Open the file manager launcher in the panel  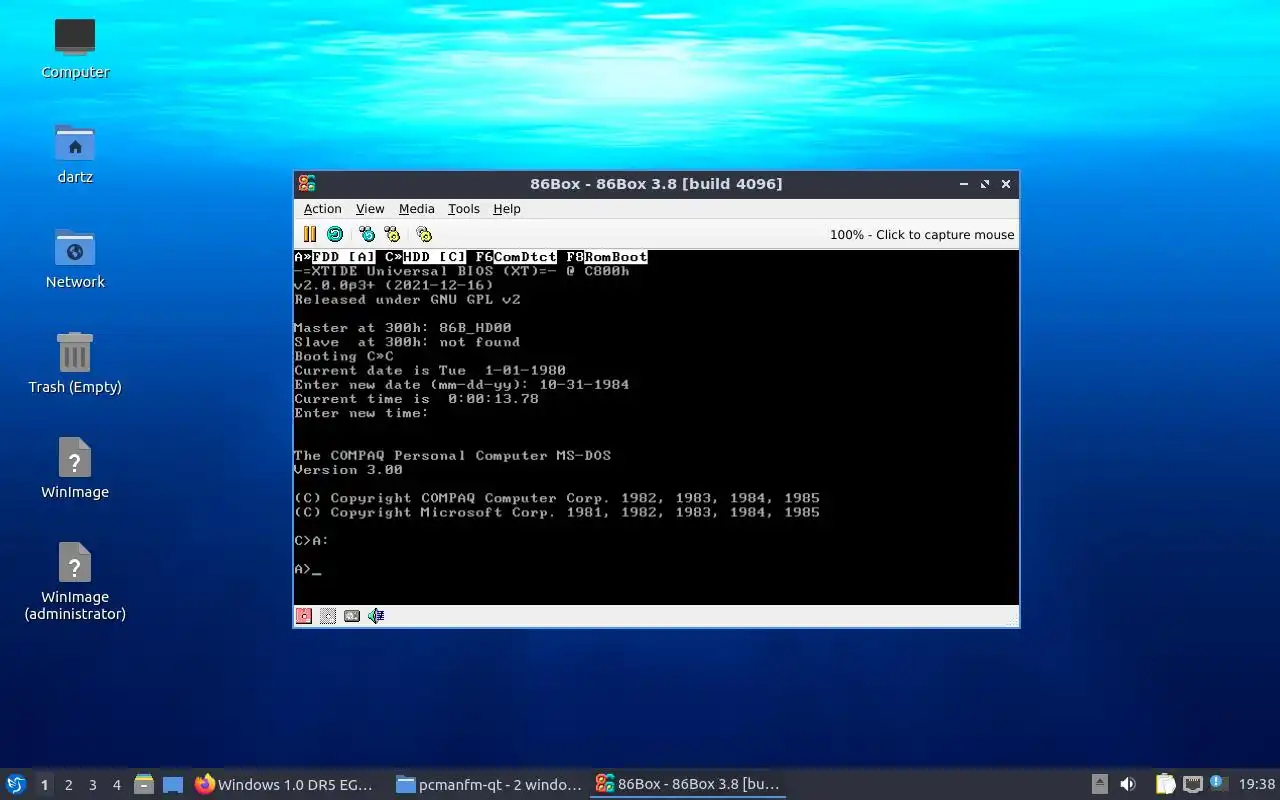[x=144, y=784]
